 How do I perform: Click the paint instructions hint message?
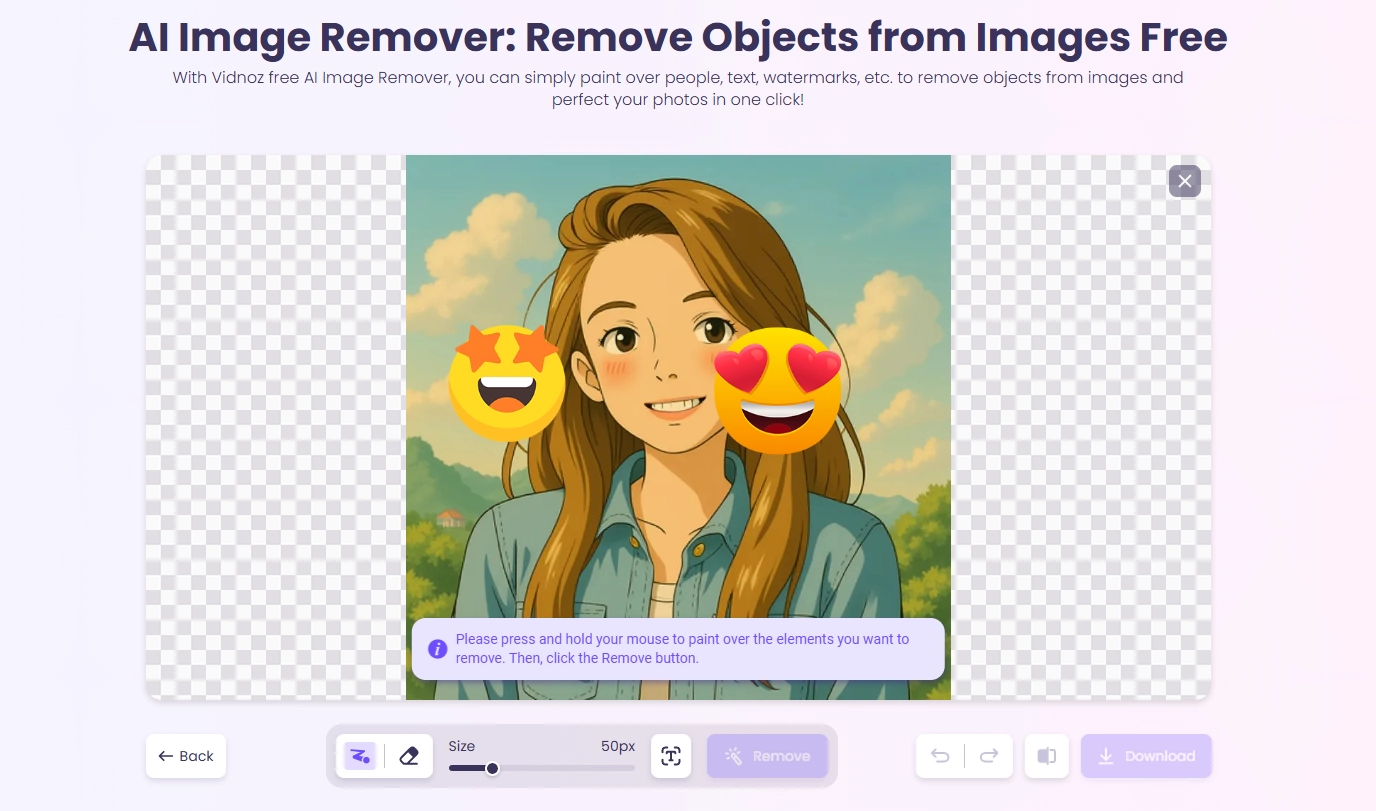point(682,649)
